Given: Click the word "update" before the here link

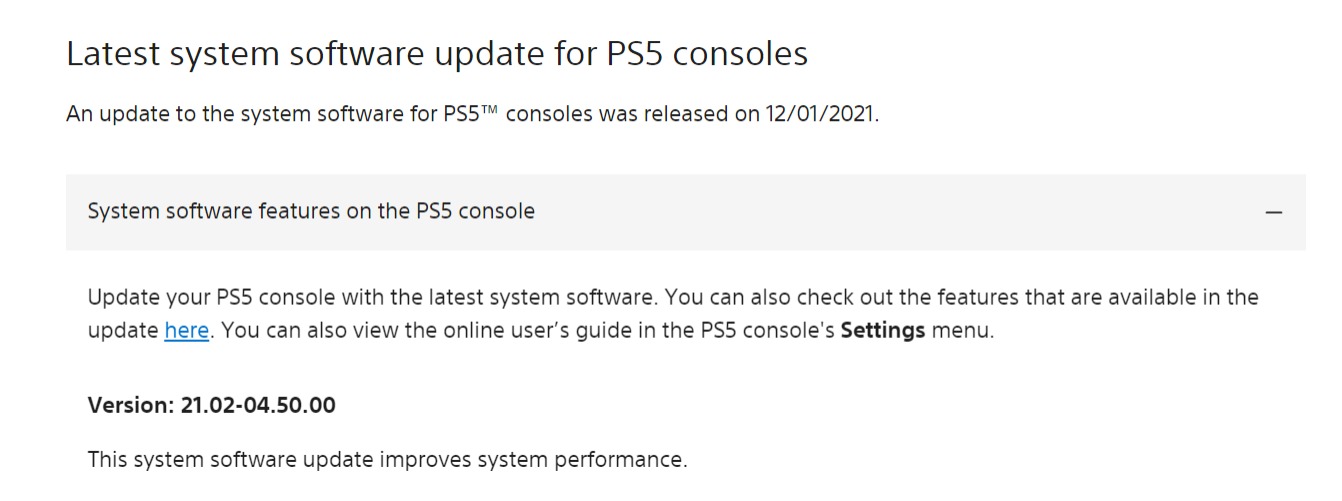Looking at the screenshot, I should click(x=123, y=331).
